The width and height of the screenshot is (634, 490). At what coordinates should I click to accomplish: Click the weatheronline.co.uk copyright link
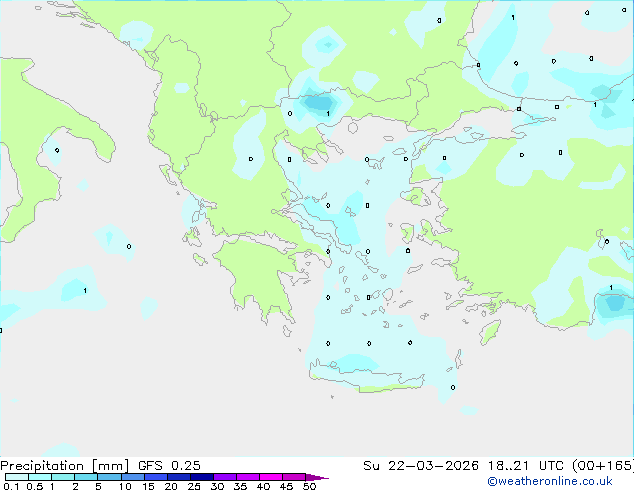tap(550, 481)
